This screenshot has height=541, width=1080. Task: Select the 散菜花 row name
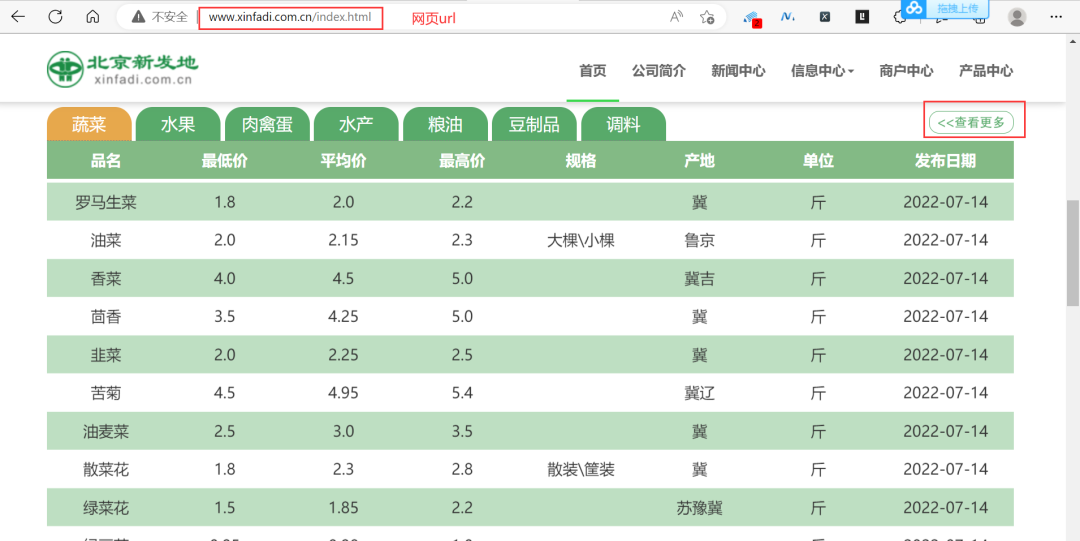106,470
